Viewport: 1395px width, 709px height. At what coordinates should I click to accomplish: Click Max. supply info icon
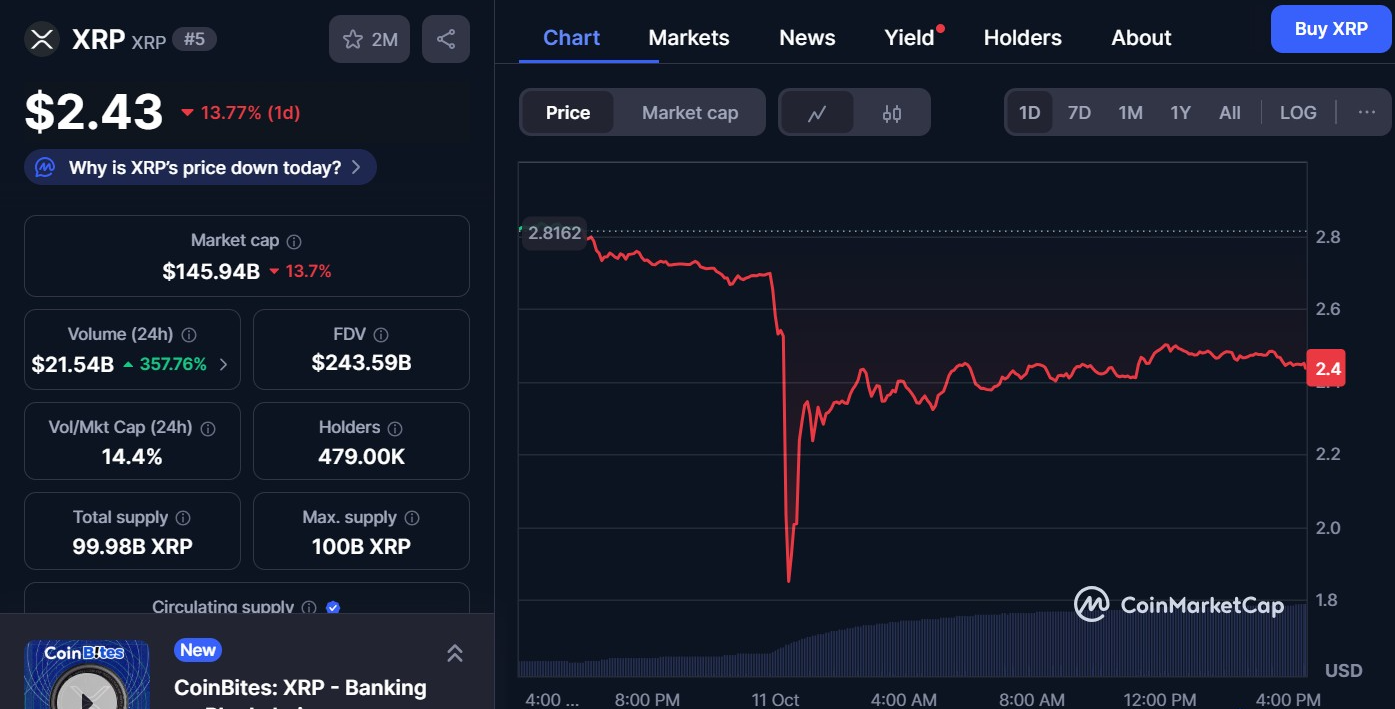tap(412, 518)
